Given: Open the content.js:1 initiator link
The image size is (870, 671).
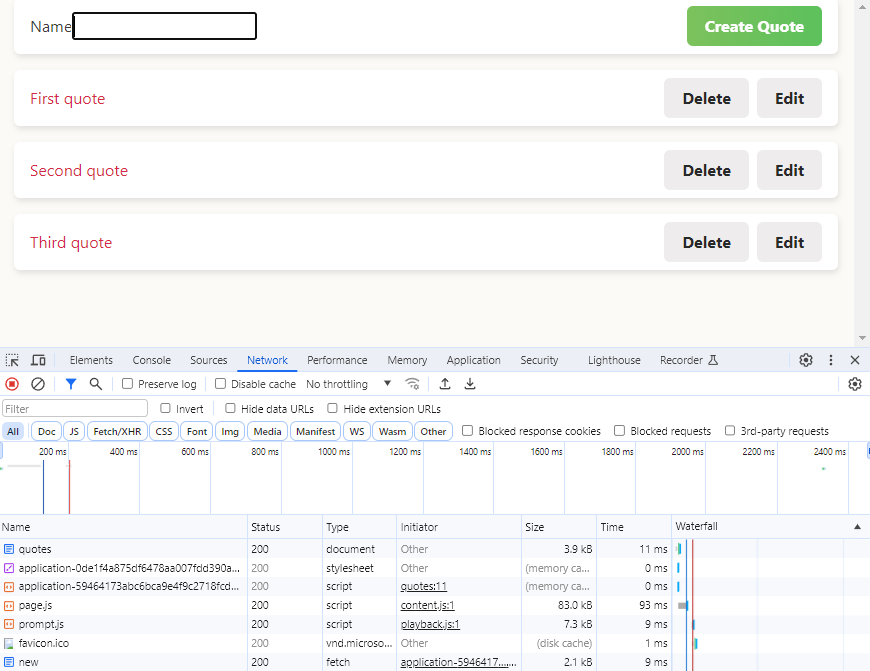Looking at the screenshot, I should click(x=428, y=606).
